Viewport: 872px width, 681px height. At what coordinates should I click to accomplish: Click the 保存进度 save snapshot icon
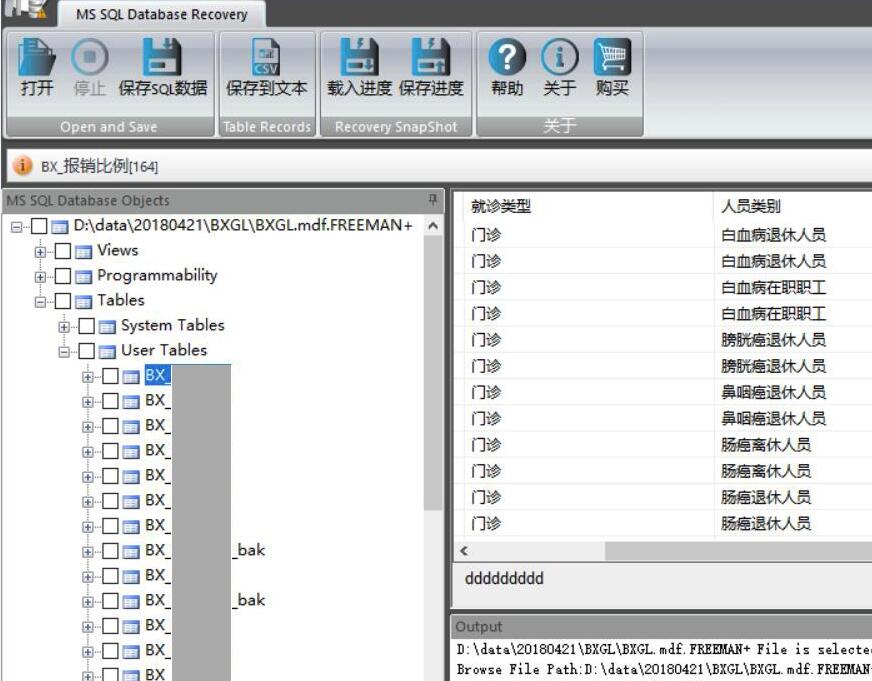tap(431, 57)
